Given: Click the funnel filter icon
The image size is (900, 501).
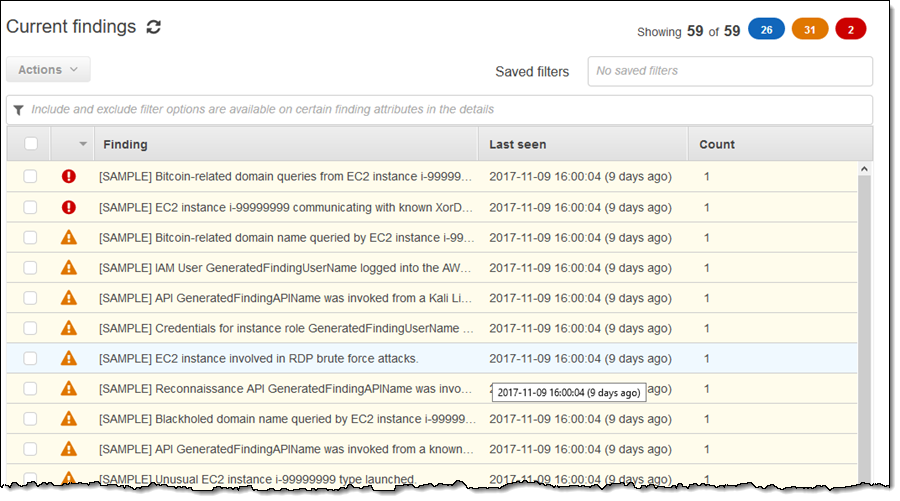Looking at the screenshot, I should 18,110.
